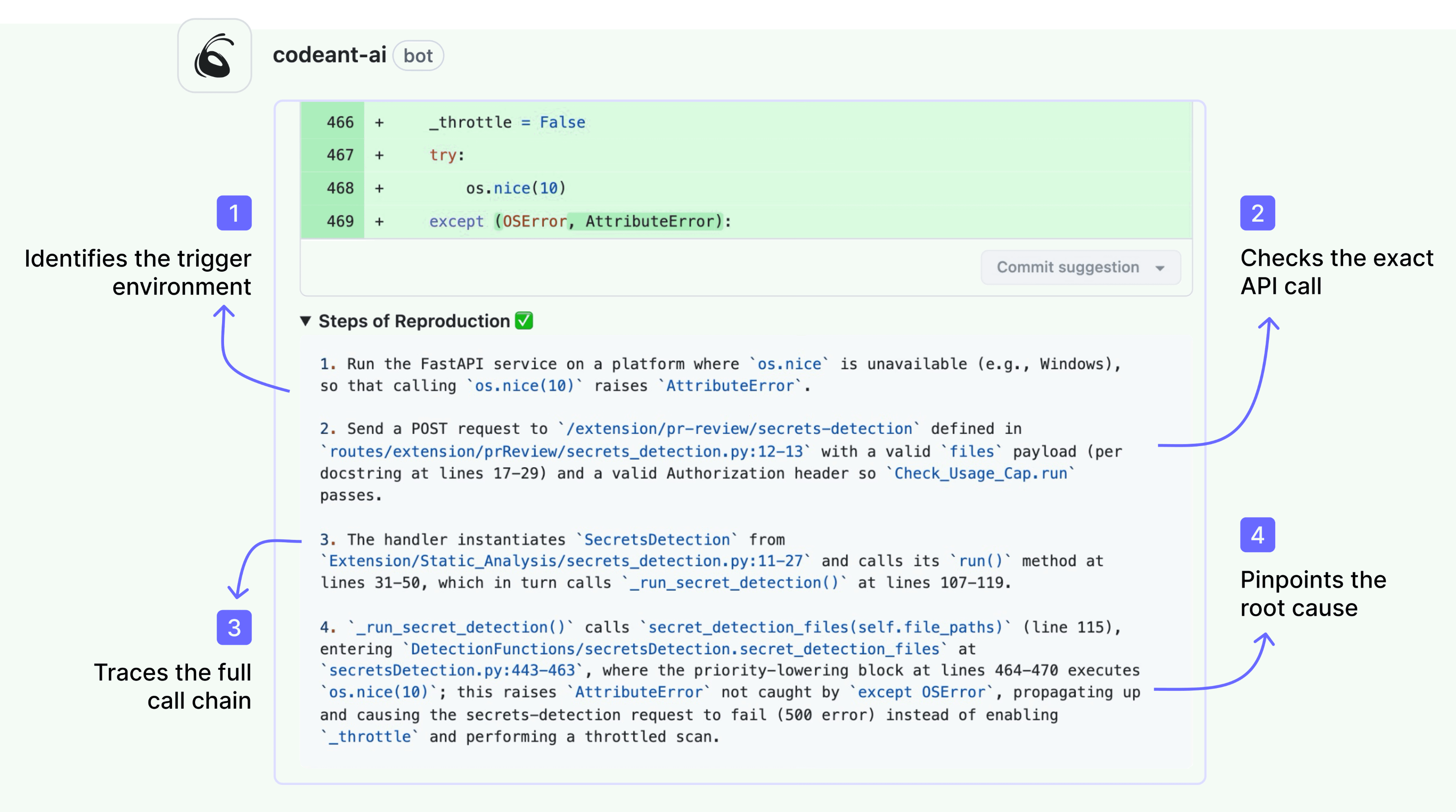1456x812 pixels.
Task: Select the purple step badge numbered 2
Action: pos(1258,213)
